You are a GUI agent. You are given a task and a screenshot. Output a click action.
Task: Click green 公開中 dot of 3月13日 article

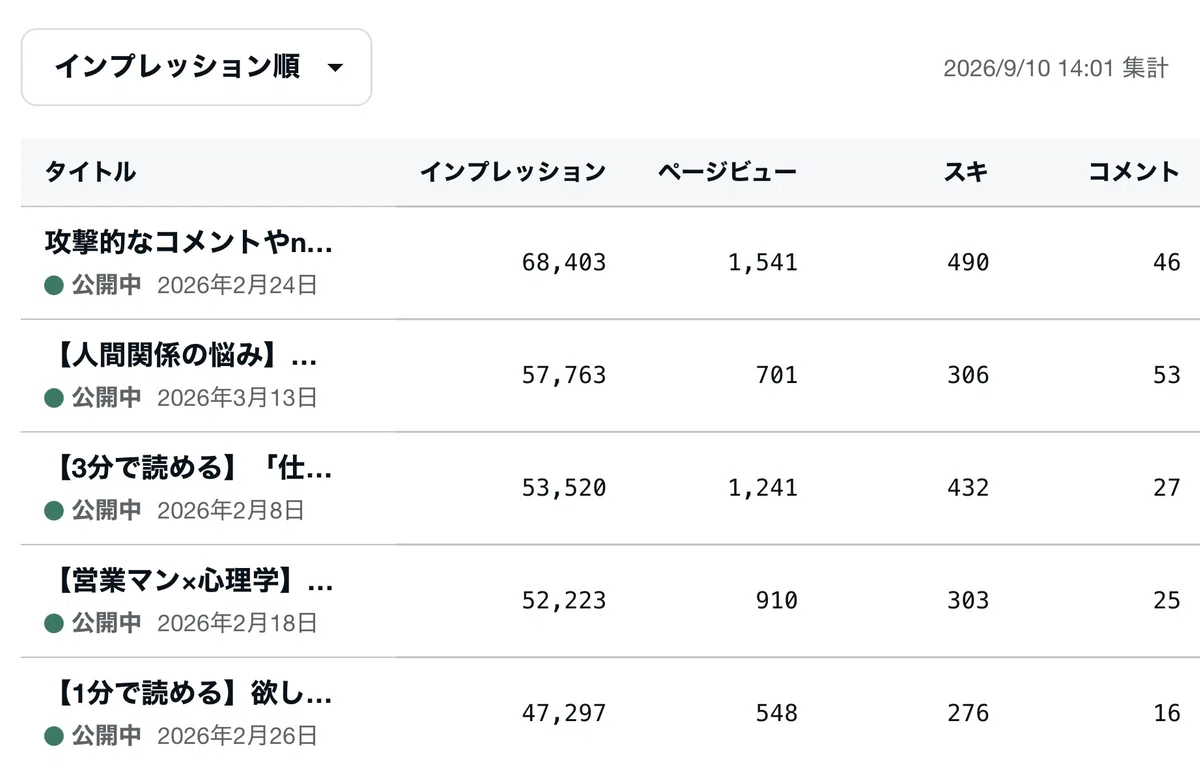click(x=54, y=398)
